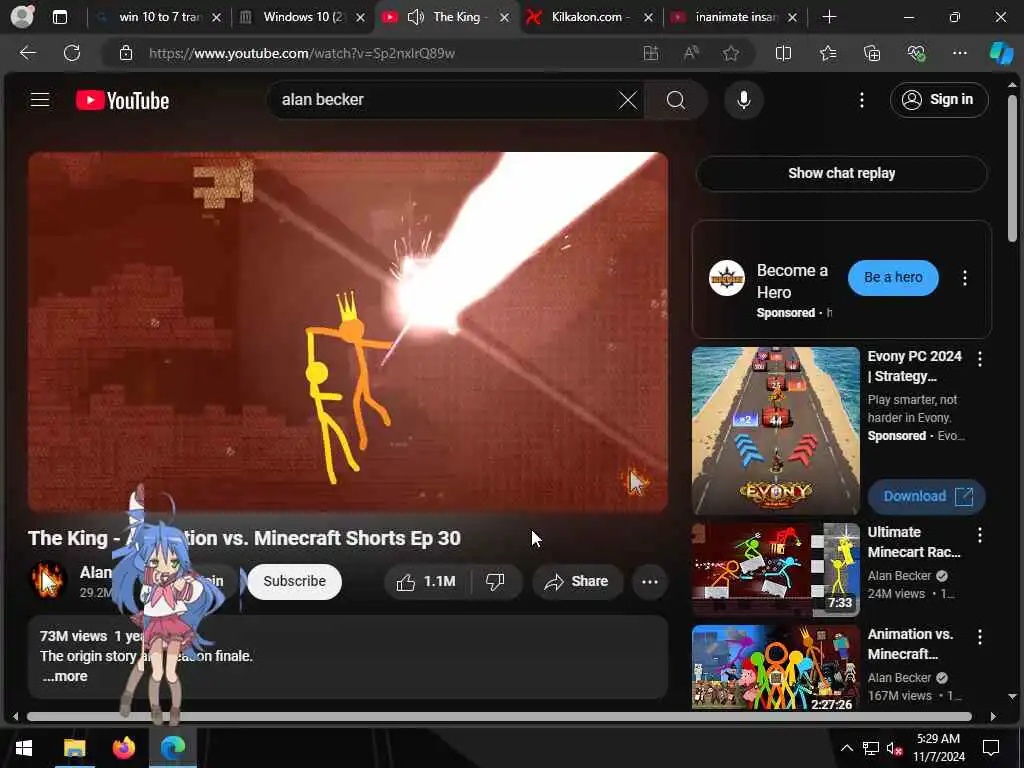Screen dimensions: 1024x768
Task: Share this video
Action: [x=577, y=581]
